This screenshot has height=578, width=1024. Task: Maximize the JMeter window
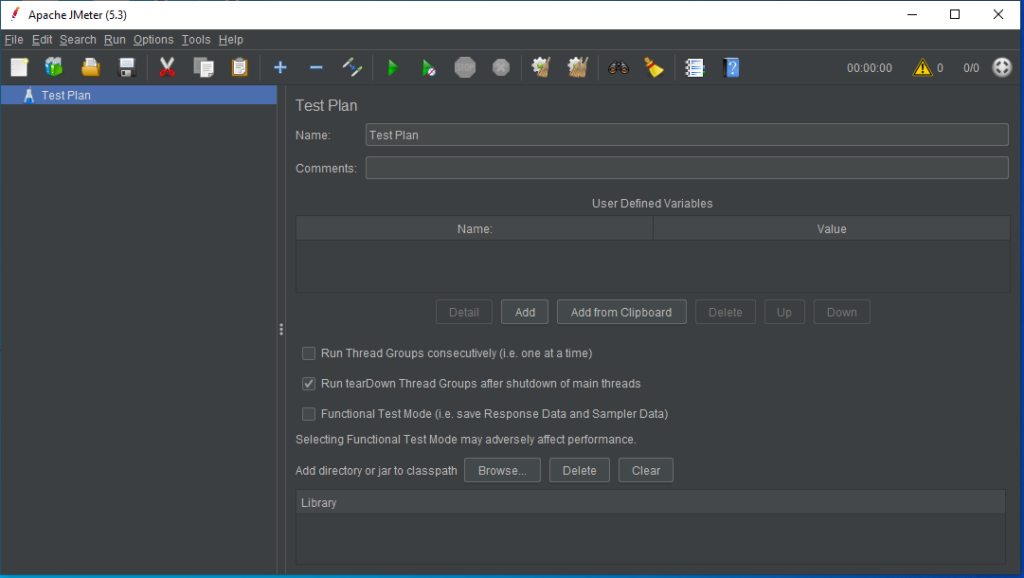coord(955,14)
